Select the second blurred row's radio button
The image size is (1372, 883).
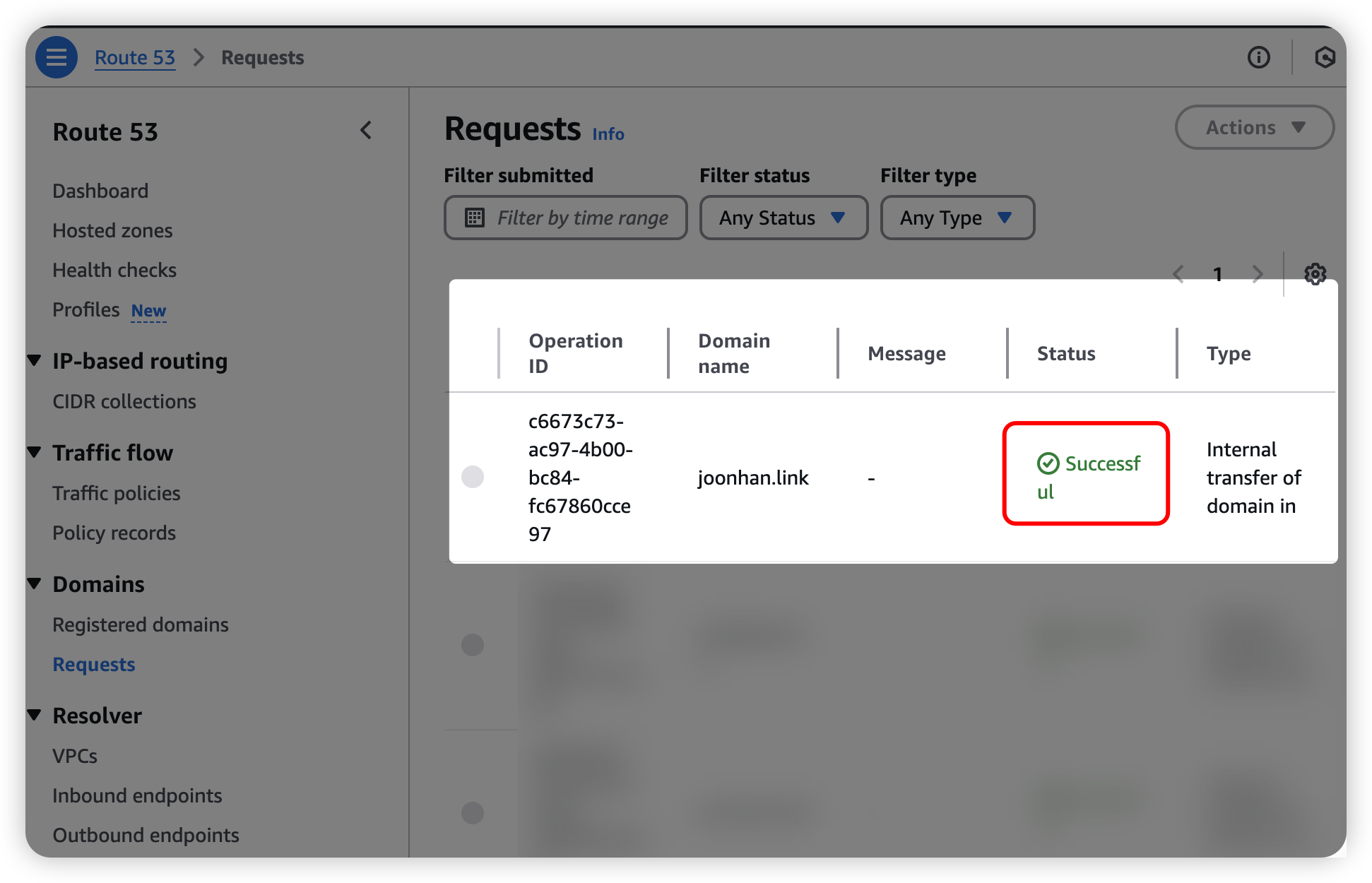(473, 644)
